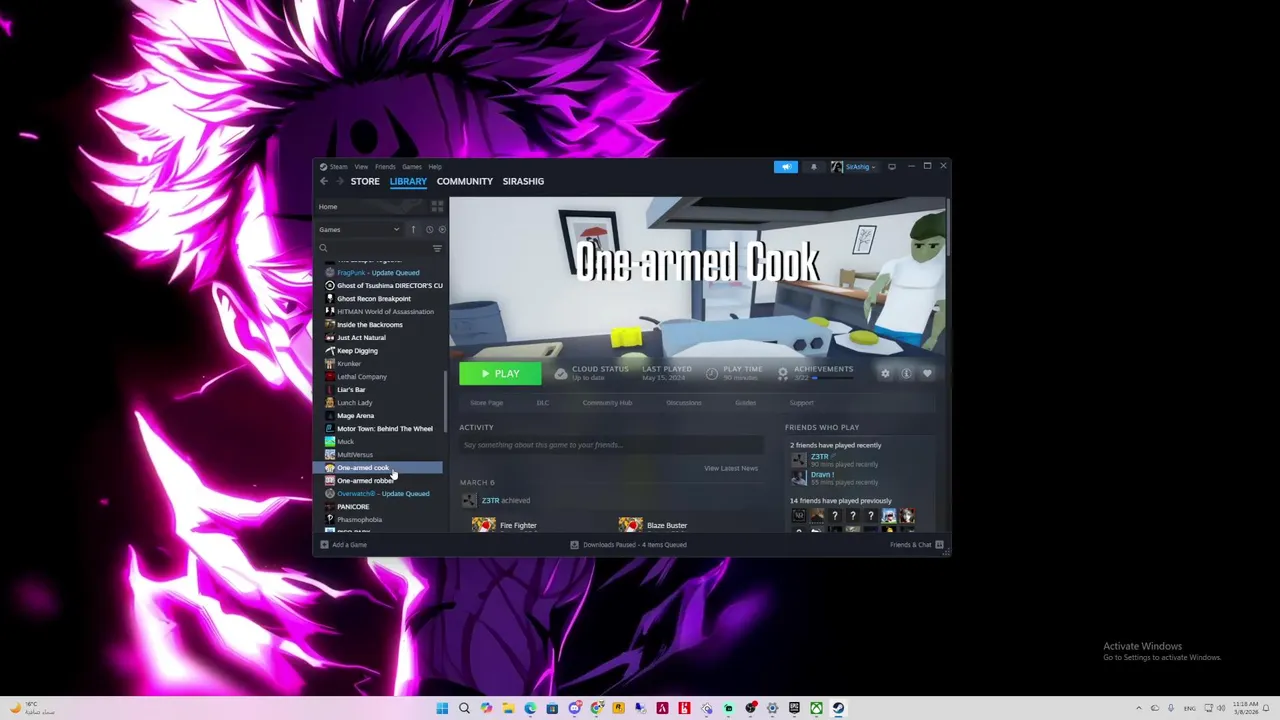Switch to Big Picture mode icon

click(x=892, y=167)
